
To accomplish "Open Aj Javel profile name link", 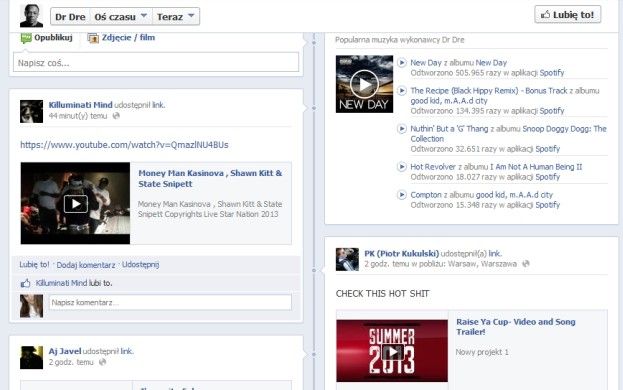I will tap(65, 351).
